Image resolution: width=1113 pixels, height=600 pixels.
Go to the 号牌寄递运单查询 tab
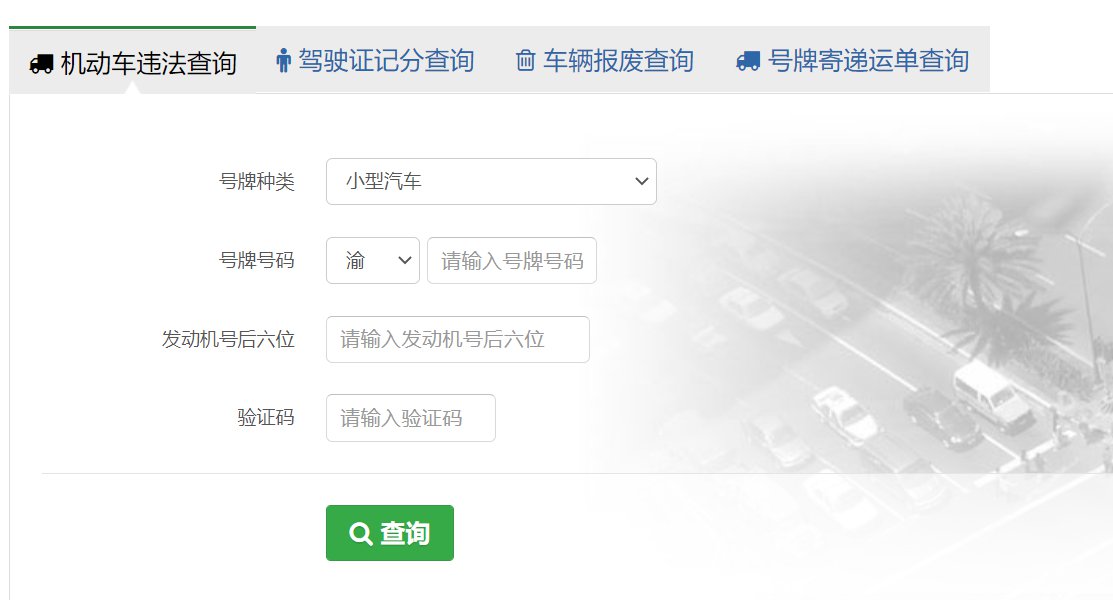point(852,60)
